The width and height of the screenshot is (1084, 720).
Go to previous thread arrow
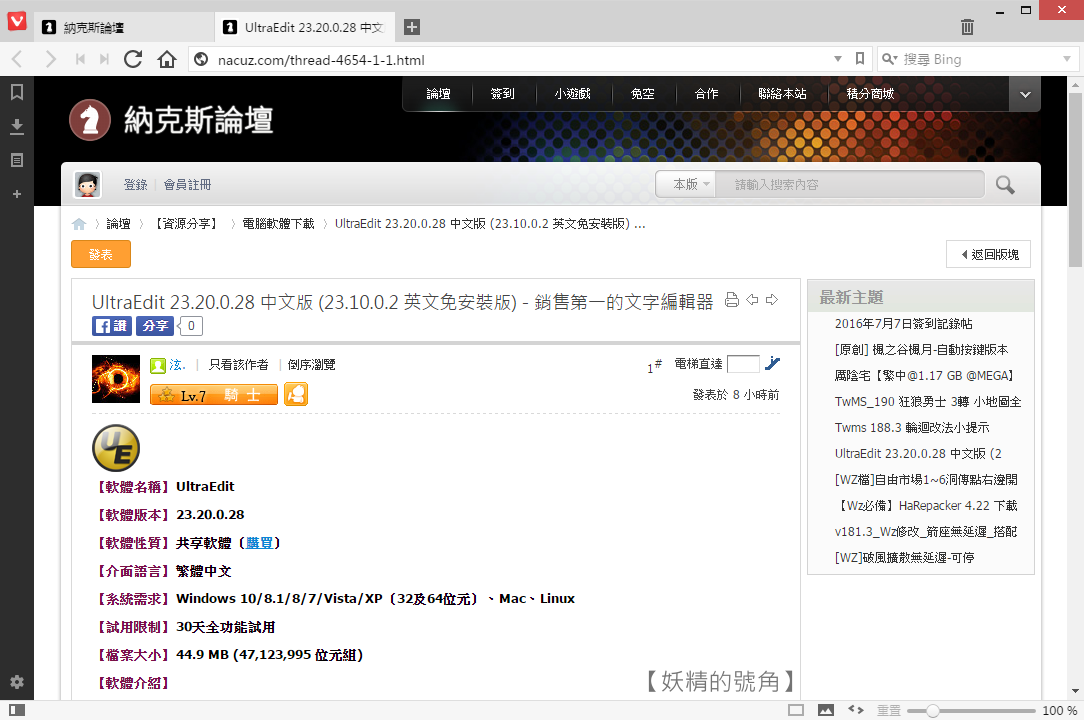pyautogui.click(x=752, y=300)
